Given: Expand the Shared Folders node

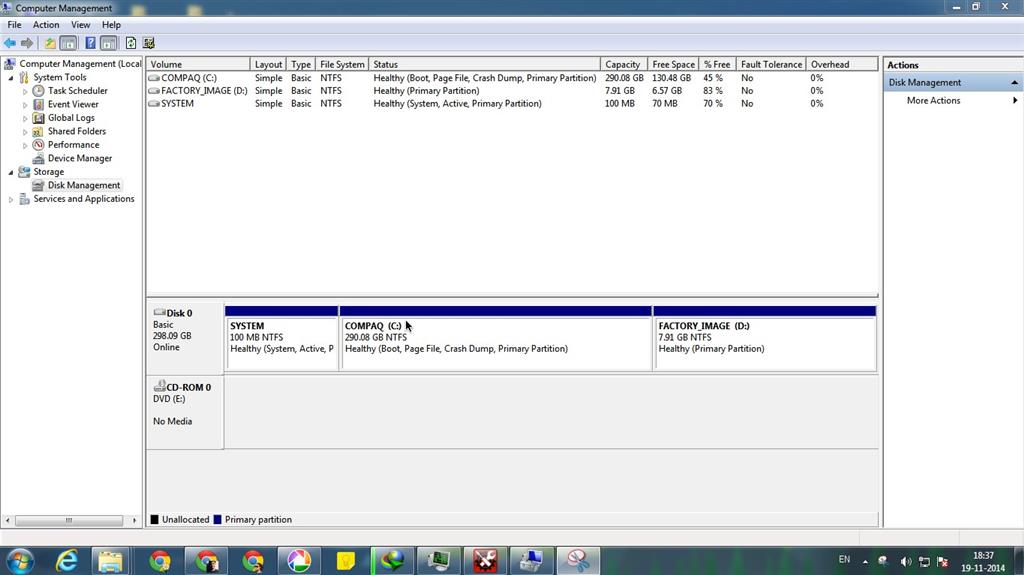Looking at the screenshot, I should 25,132.
